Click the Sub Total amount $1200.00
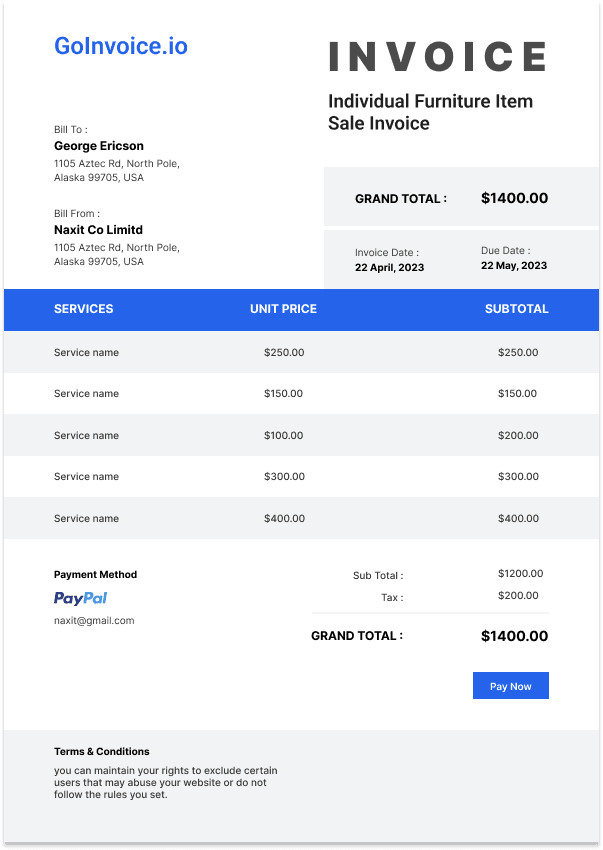 (x=520, y=573)
